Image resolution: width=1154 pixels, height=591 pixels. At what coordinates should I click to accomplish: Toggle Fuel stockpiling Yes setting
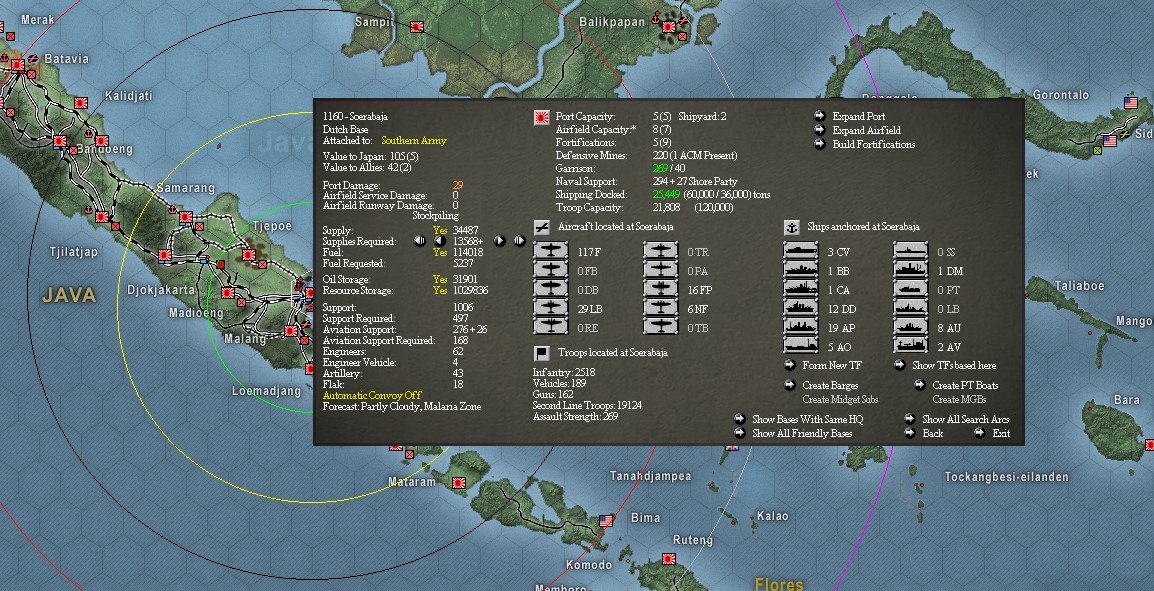coord(439,252)
